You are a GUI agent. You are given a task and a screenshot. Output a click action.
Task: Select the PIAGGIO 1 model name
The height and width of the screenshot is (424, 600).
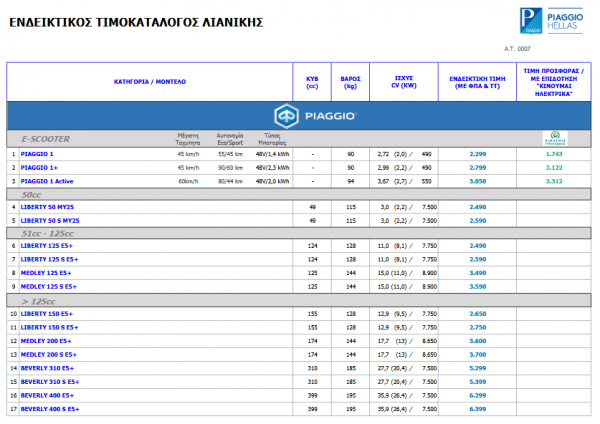pos(37,154)
